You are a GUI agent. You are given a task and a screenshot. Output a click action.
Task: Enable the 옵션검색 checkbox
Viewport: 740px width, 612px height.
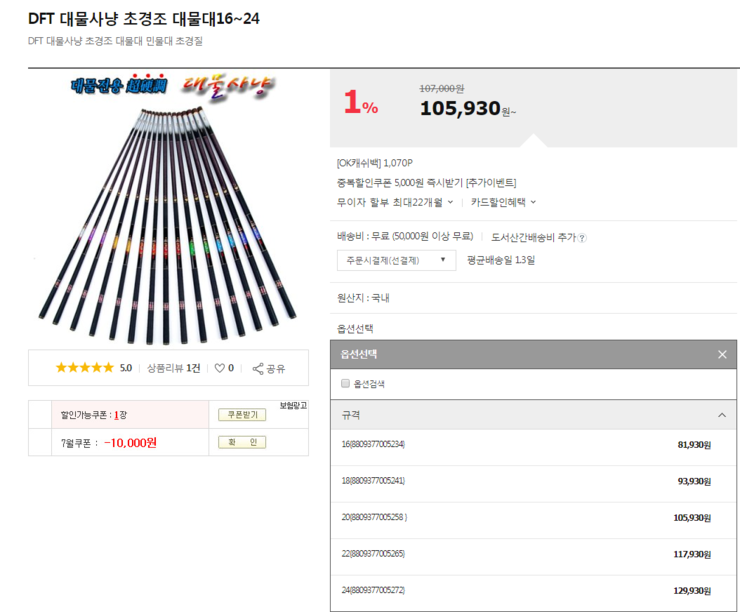(345, 383)
